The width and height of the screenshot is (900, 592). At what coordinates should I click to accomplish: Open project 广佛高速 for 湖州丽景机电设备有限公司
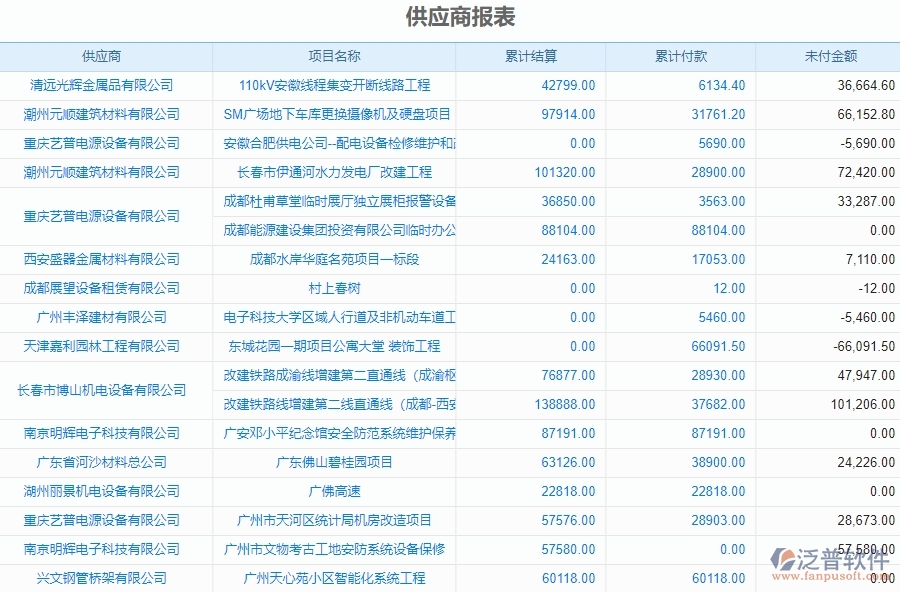[335, 491]
